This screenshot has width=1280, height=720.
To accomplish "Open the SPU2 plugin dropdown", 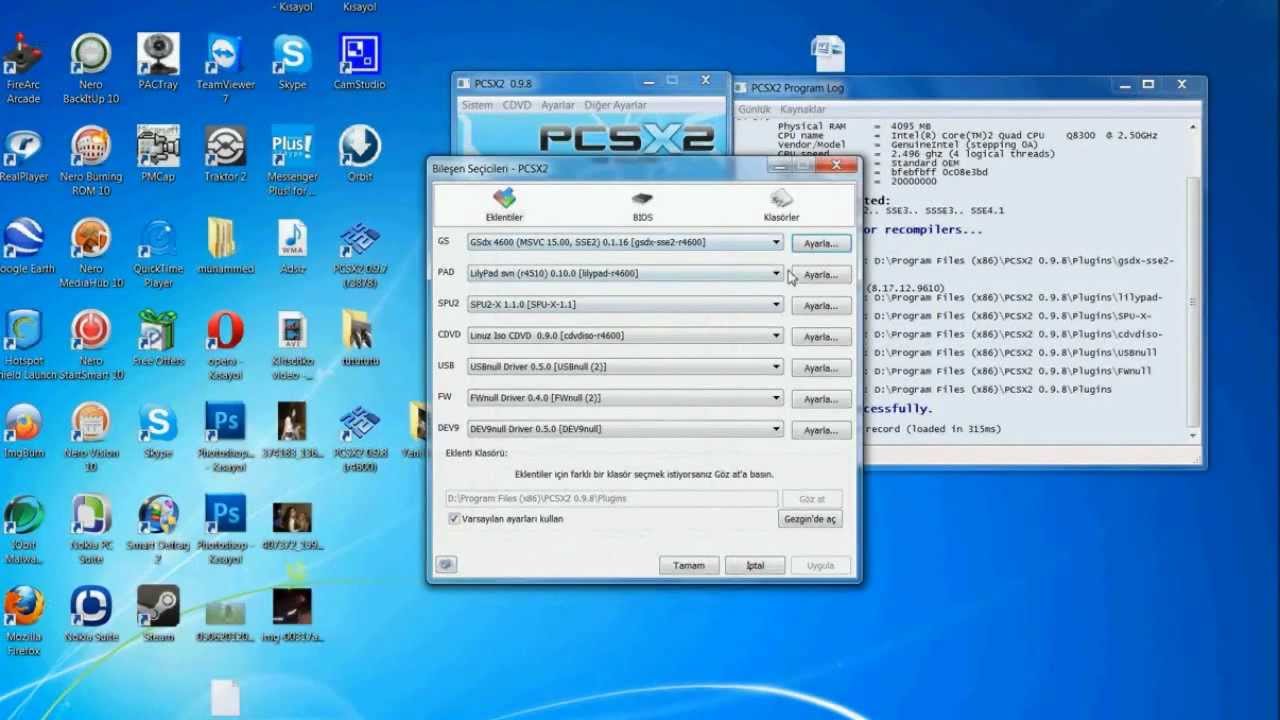I will coord(776,304).
